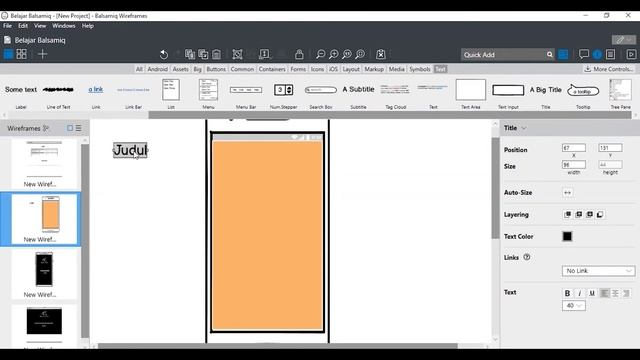Click Bring Forward layering icon
Screen dimensions: 640x360
pyautogui.click(x=579, y=215)
